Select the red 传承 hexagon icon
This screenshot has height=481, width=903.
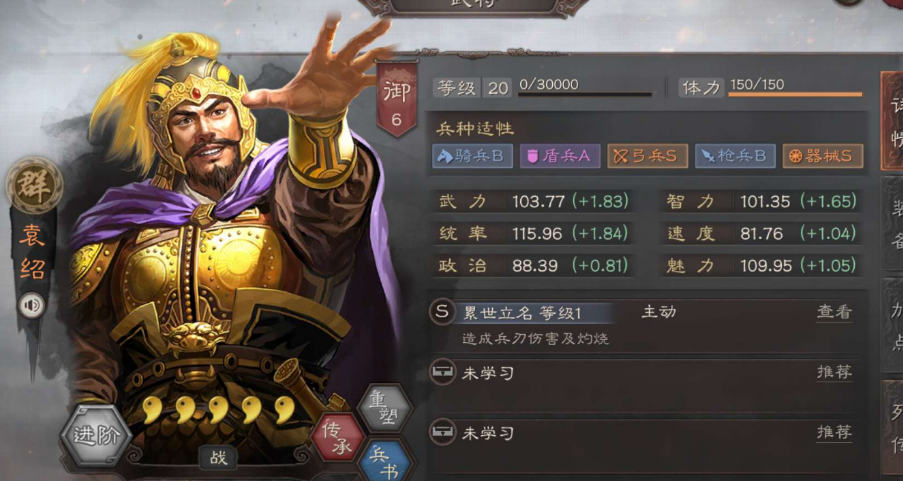coord(338,438)
